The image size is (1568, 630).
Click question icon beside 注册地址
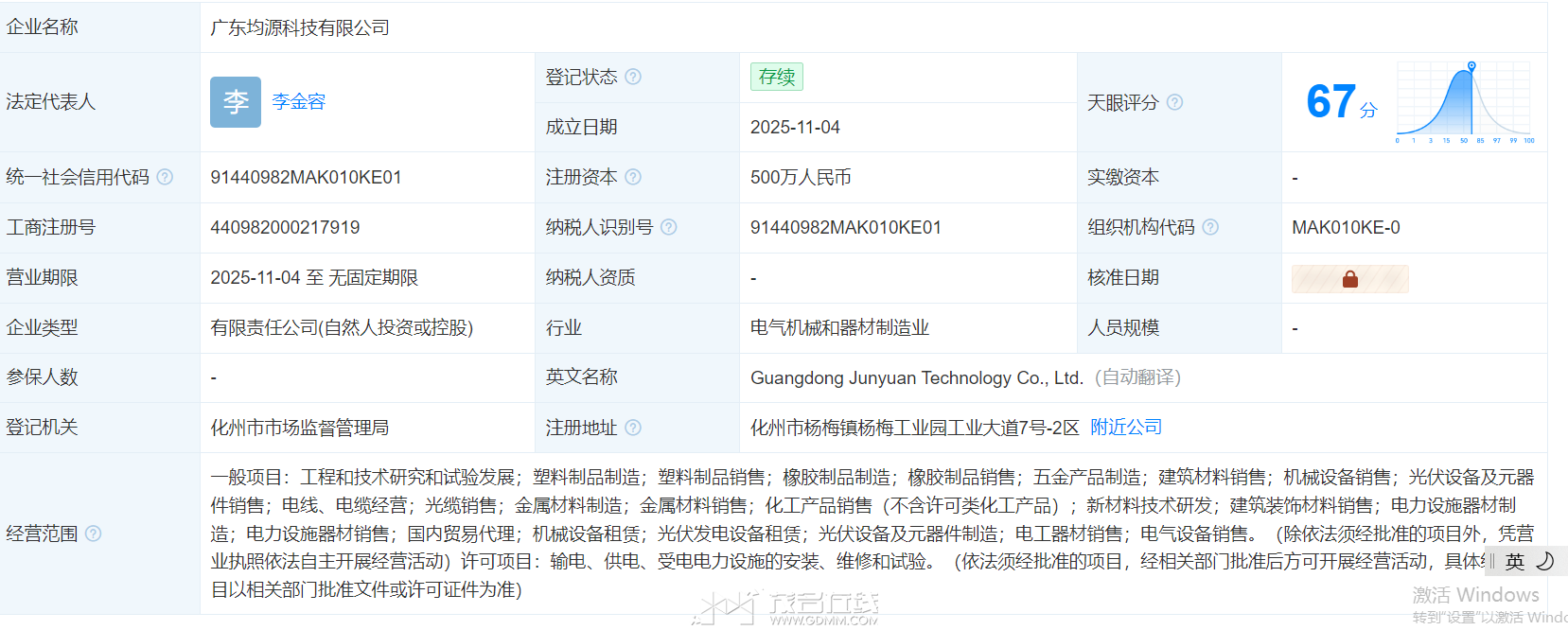pyautogui.click(x=633, y=428)
